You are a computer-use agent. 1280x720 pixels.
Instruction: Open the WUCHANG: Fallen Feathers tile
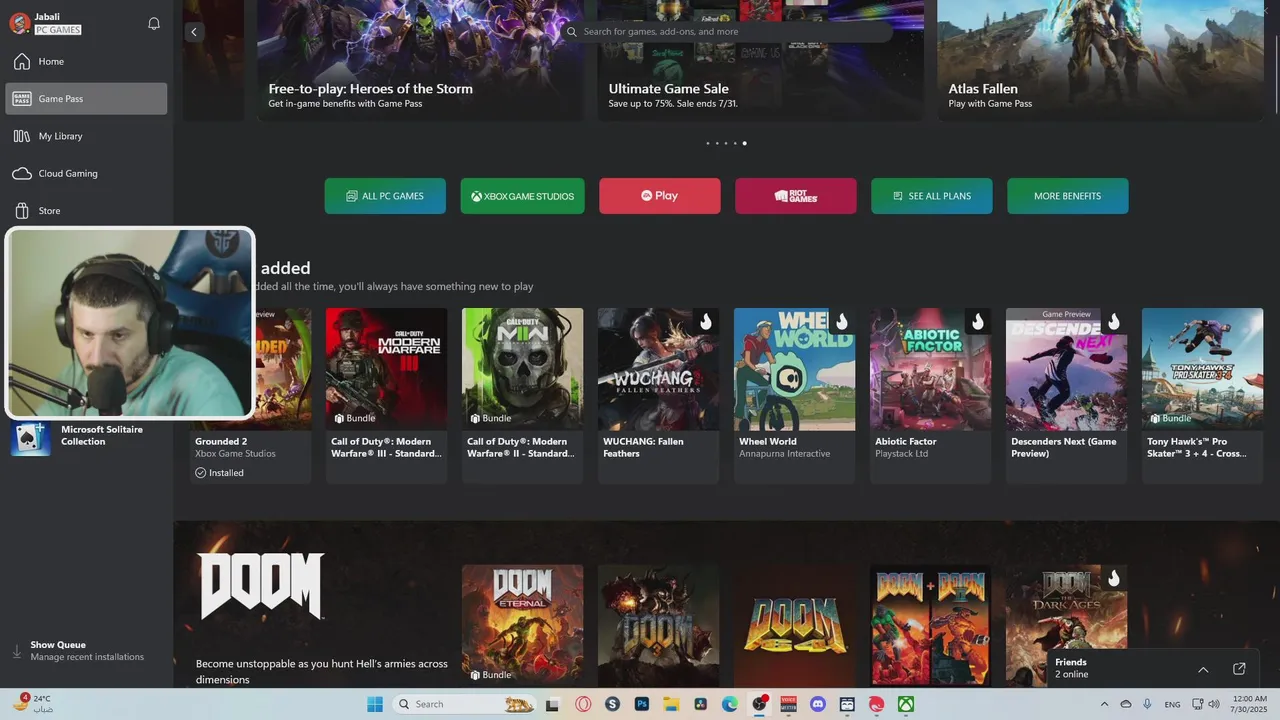coord(658,395)
